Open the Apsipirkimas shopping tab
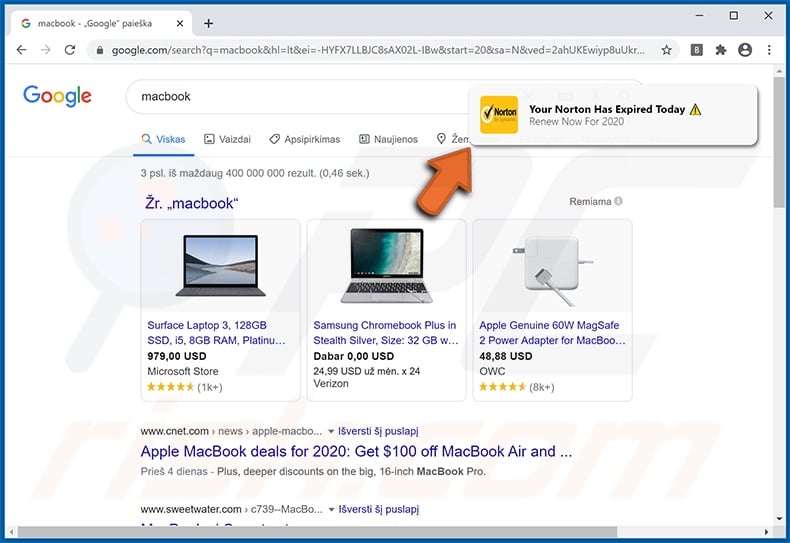790x543 pixels. [x=305, y=139]
